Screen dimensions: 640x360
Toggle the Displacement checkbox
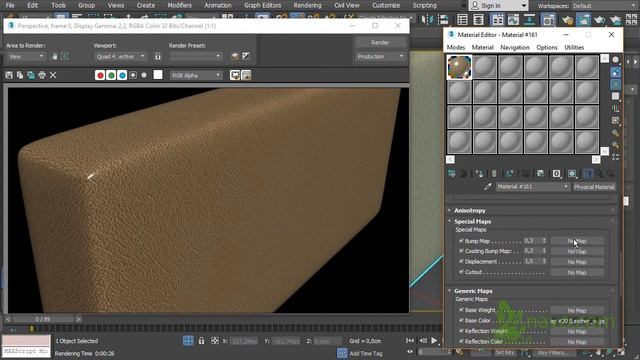(461, 261)
